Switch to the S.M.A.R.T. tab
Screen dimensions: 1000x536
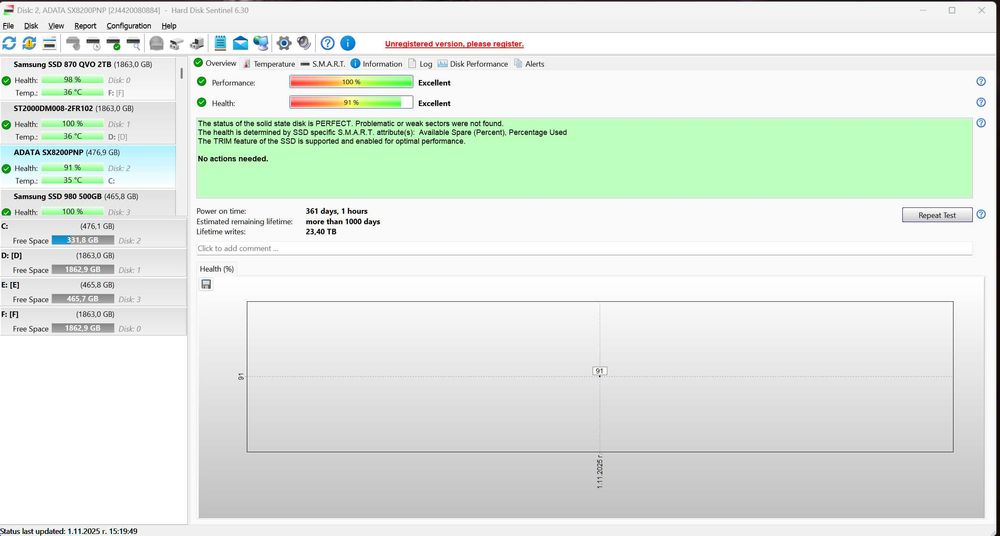[x=323, y=64]
